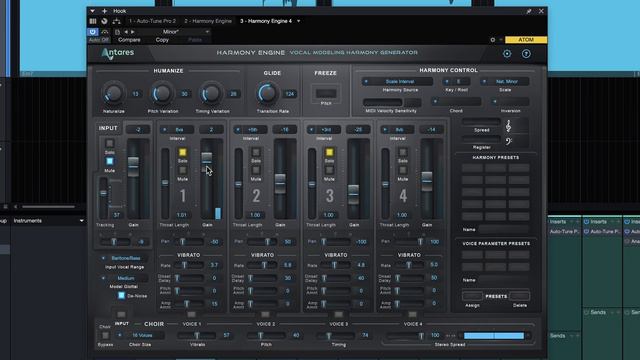The width and height of the screenshot is (640, 360).
Task: Click the presets Assign button
Action: click(x=472, y=296)
